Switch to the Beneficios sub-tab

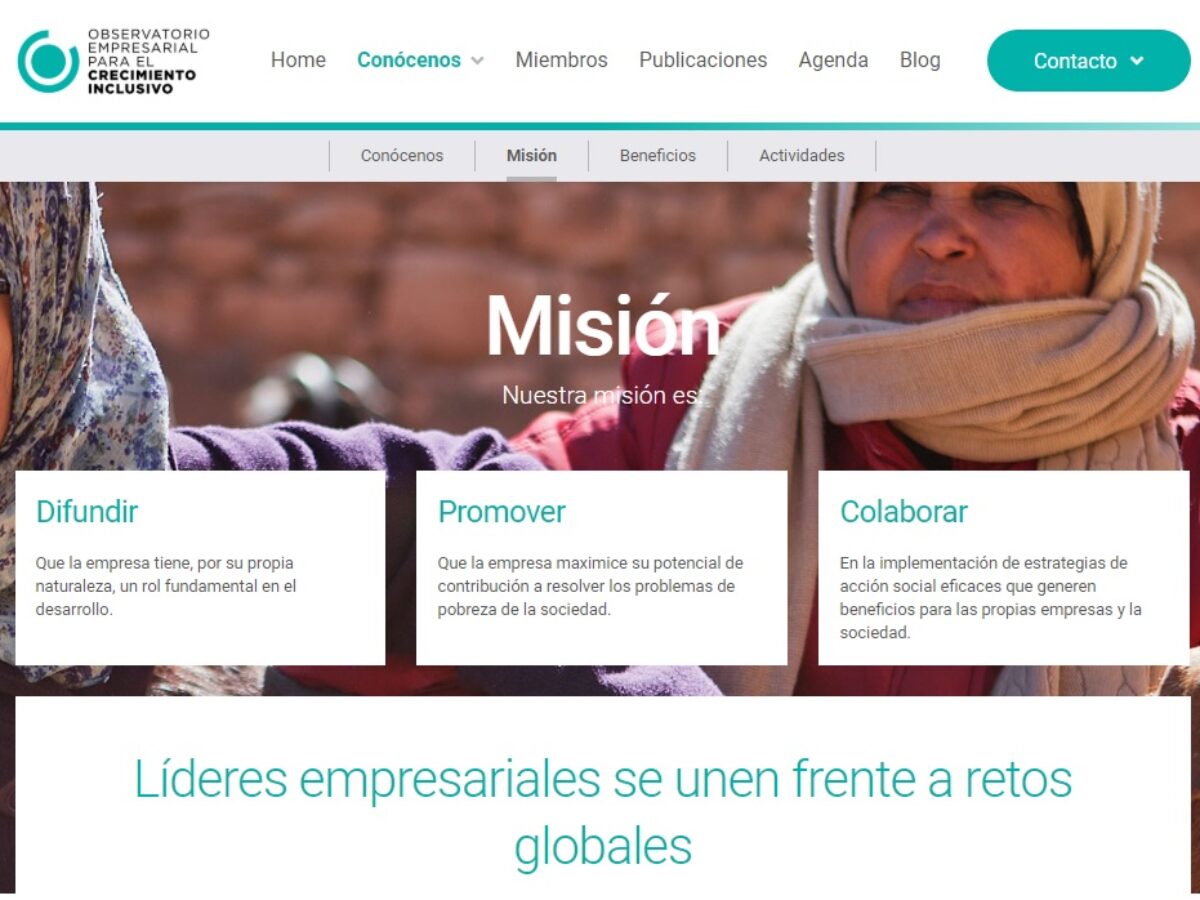pyautogui.click(x=658, y=156)
